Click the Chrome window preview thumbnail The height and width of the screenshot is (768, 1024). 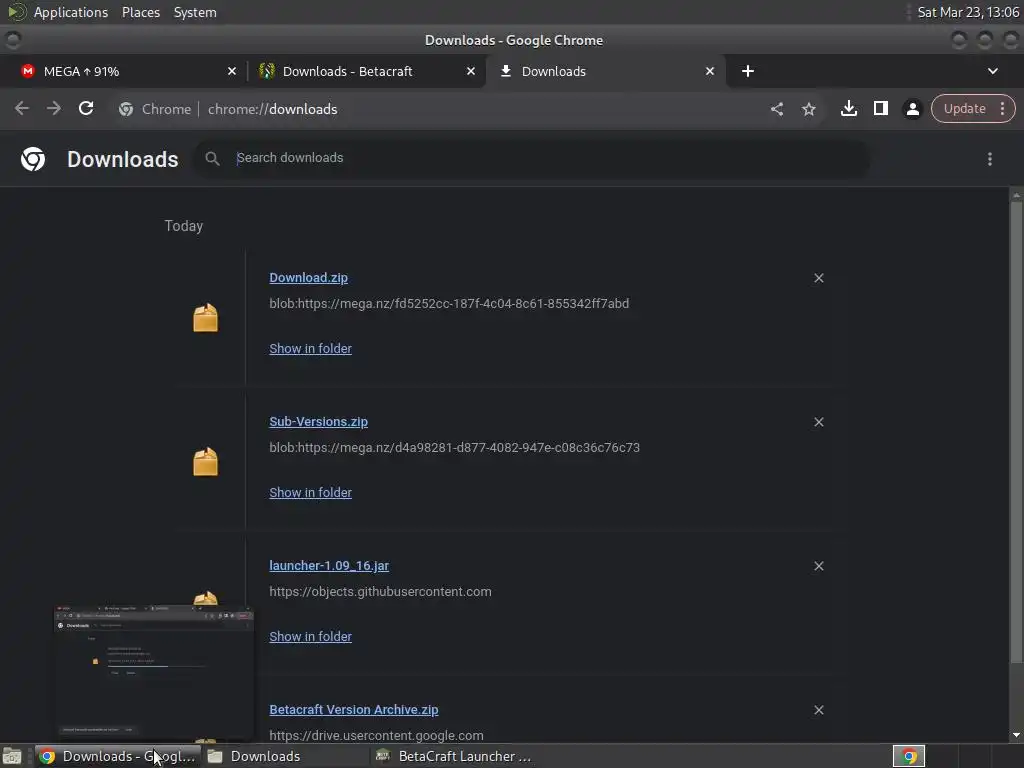[154, 673]
